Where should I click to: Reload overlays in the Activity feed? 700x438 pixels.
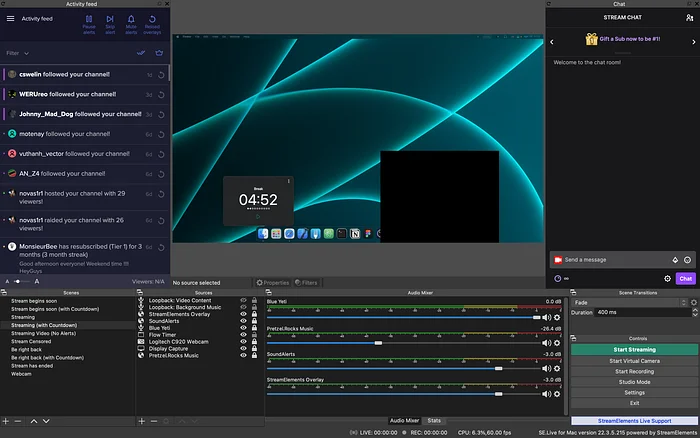(153, 20)
